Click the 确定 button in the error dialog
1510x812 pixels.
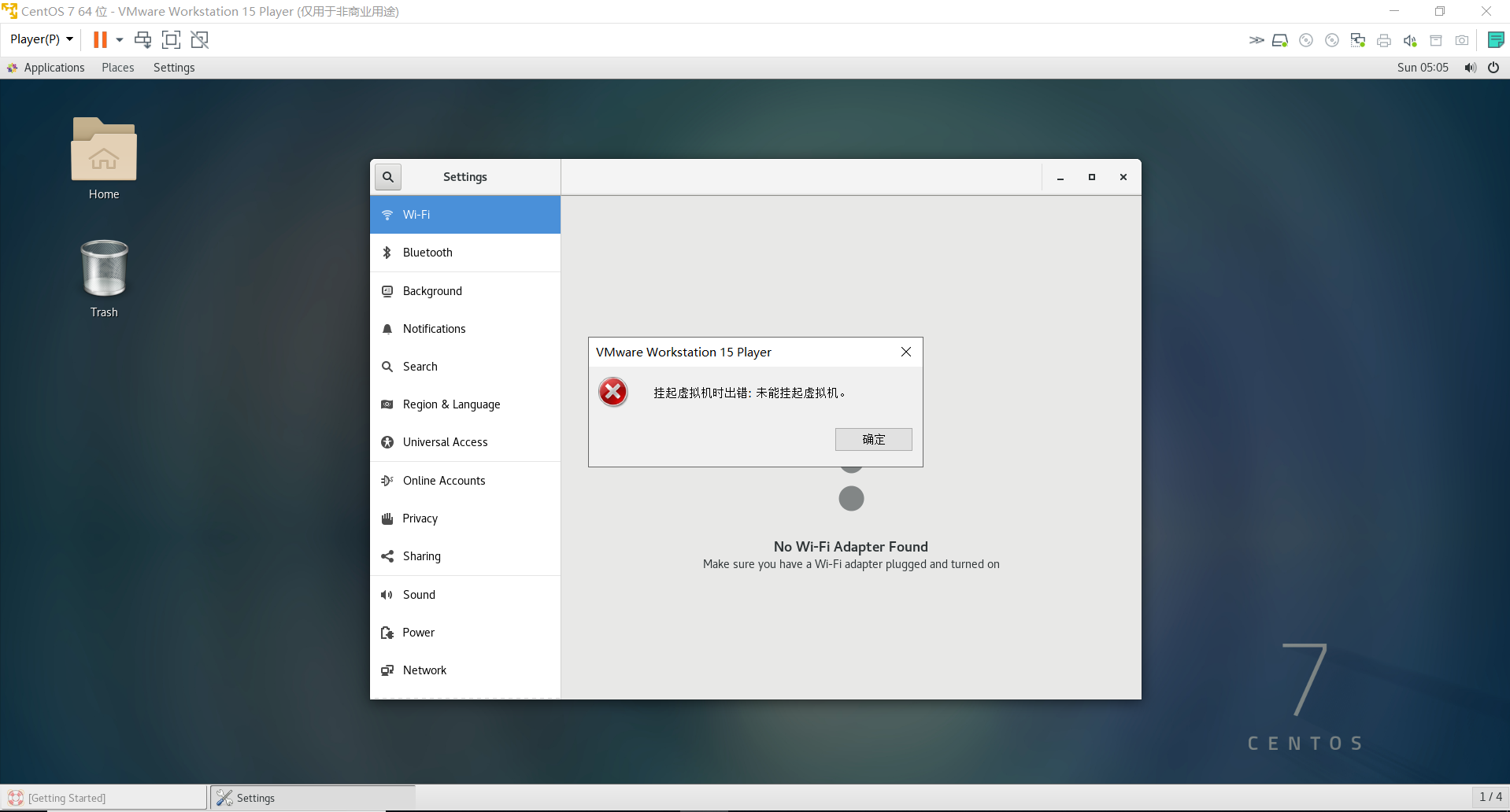[x=874, y=439]
